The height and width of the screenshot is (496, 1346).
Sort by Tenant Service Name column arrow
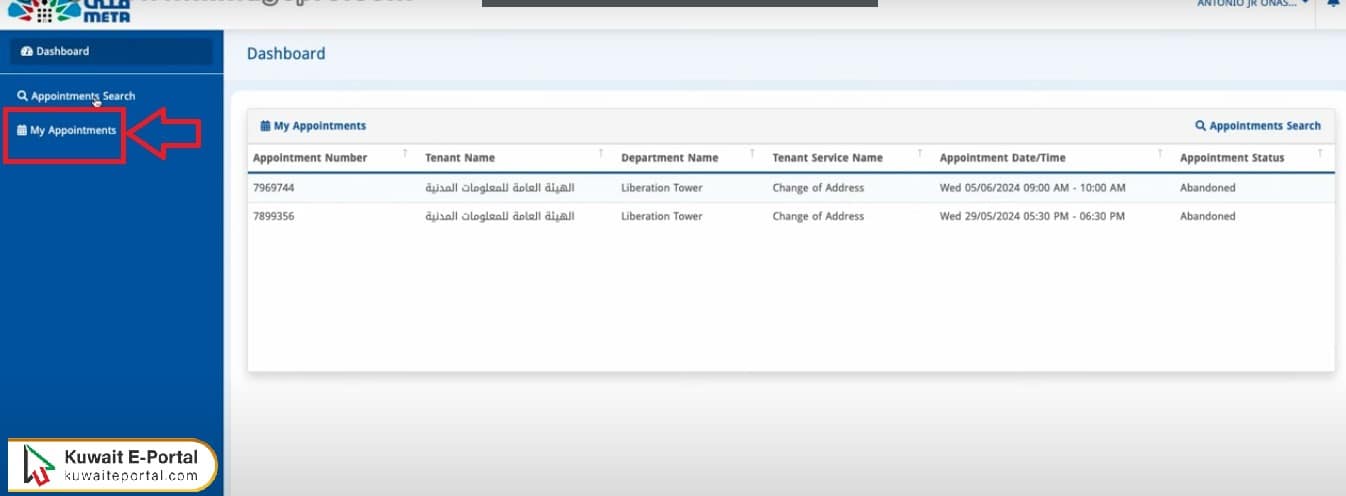920,153
